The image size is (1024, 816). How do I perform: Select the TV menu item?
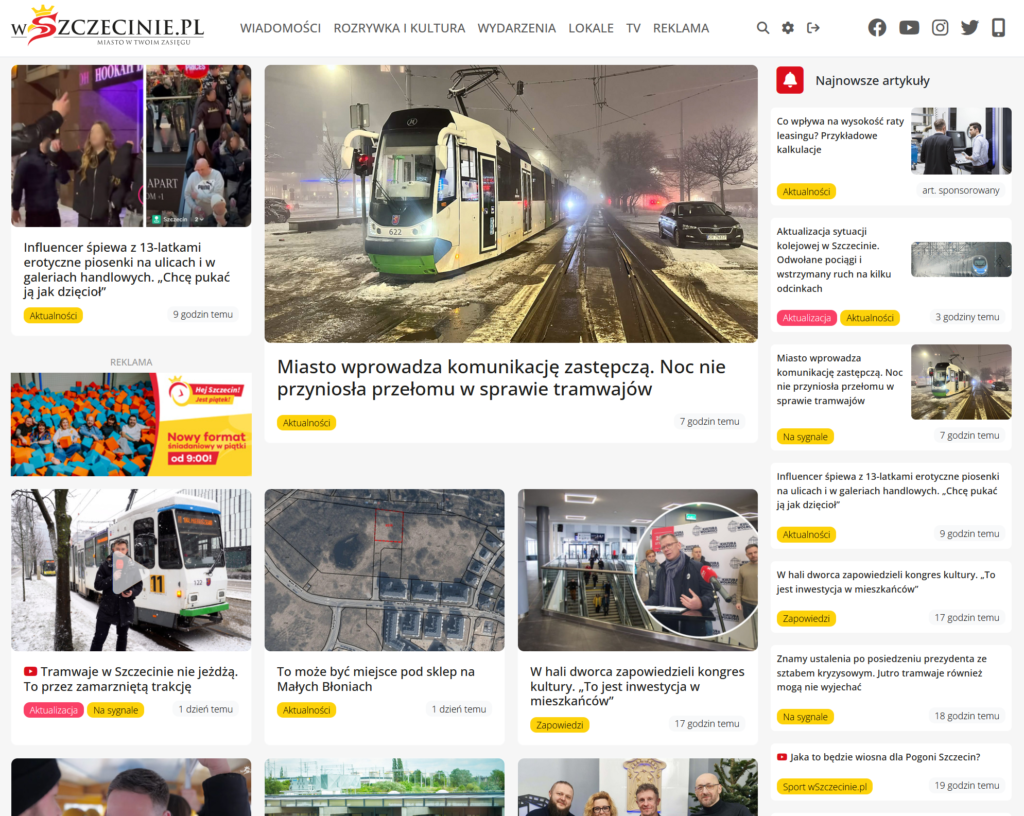click(x=633, y=28)
